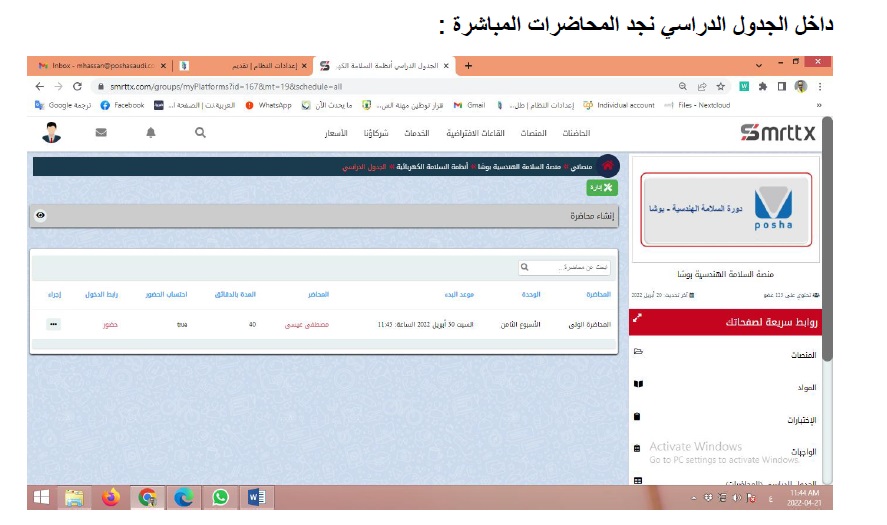The height and width of the screenshot is (525, 887).
Task: Show more bookmarks chevron
Action: (x=819, y=105)
